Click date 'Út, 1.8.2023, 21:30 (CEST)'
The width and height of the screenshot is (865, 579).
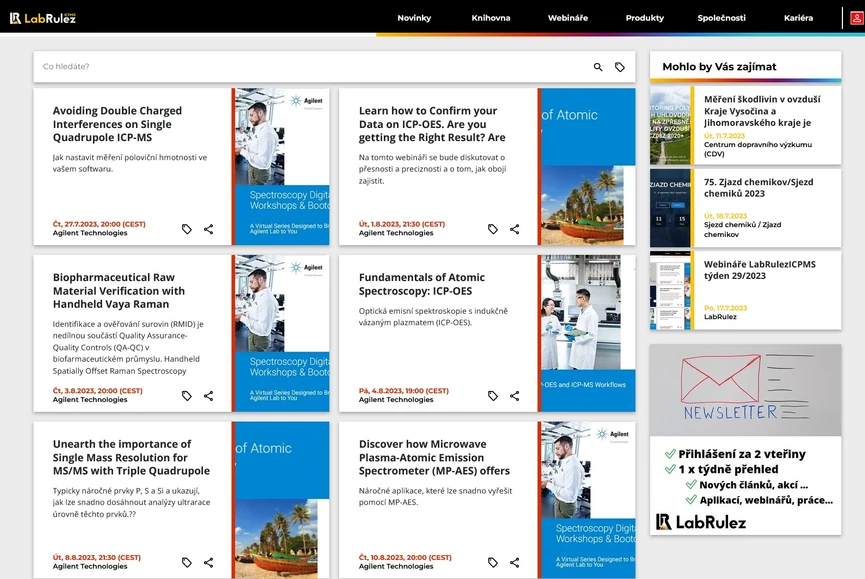click(x=402, y=224)
